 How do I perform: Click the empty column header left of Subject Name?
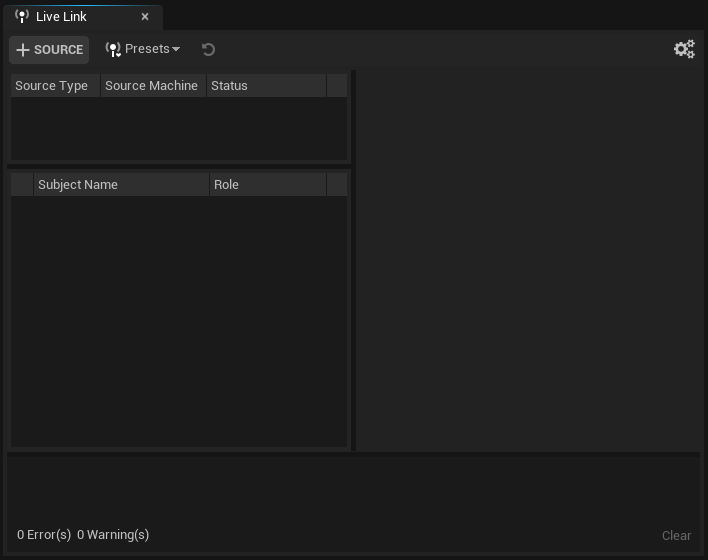[x=22, y=185]
